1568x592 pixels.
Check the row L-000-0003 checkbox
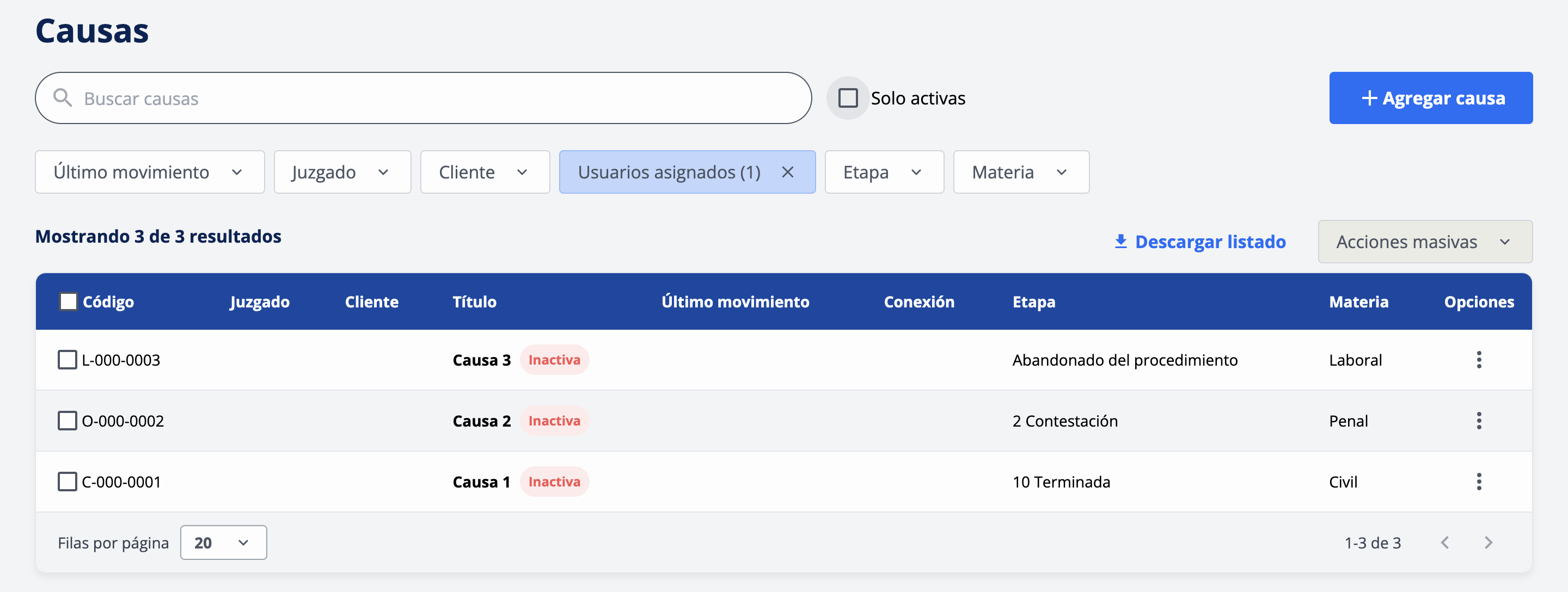click(67, 360)
